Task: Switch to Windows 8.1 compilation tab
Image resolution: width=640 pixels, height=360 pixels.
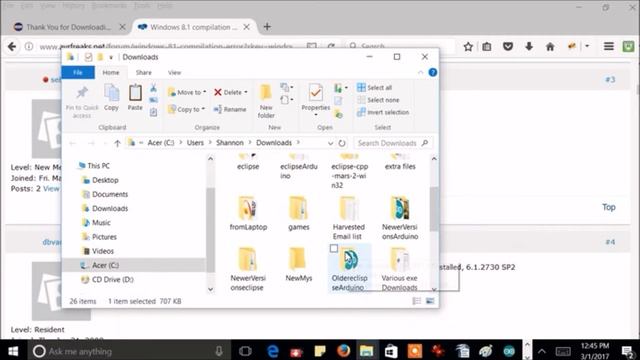Action: click(x=193, y=27)
